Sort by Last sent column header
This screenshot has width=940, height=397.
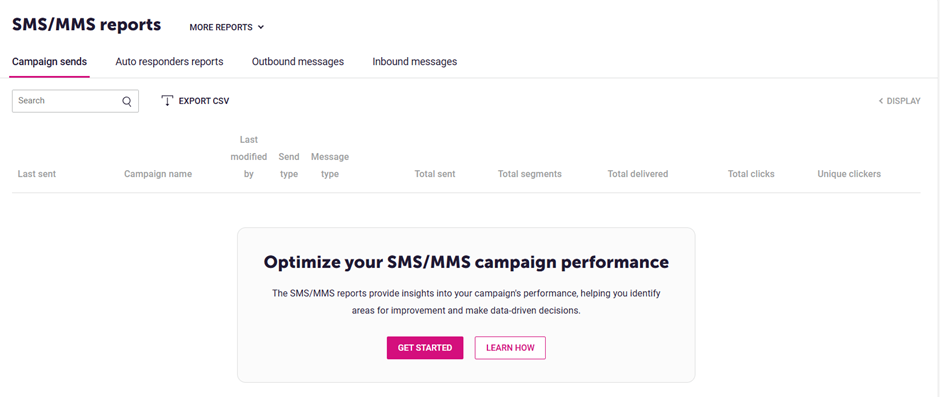coord(37,174)
